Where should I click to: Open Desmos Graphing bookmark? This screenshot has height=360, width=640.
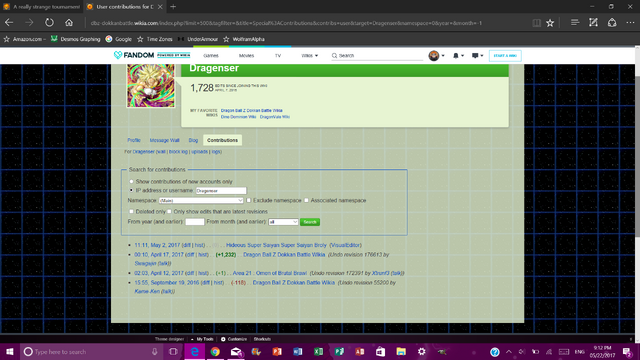(76, 39)
